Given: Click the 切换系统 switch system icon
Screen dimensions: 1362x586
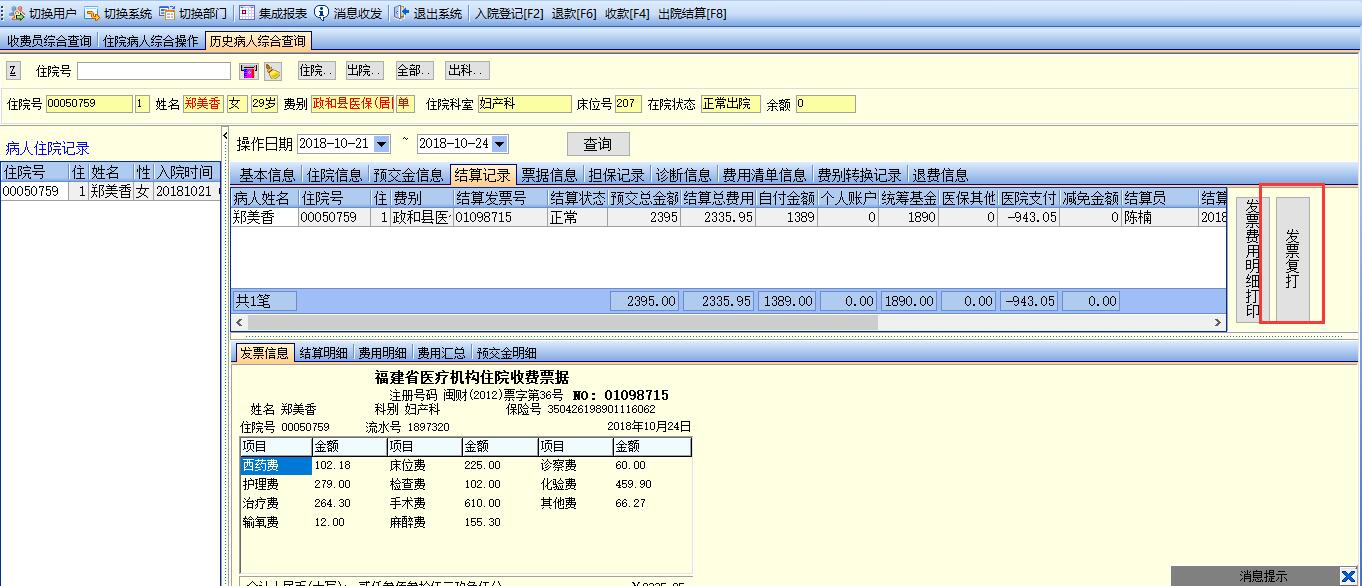Looking at the screenshot, I should click(x=92, y=14).
